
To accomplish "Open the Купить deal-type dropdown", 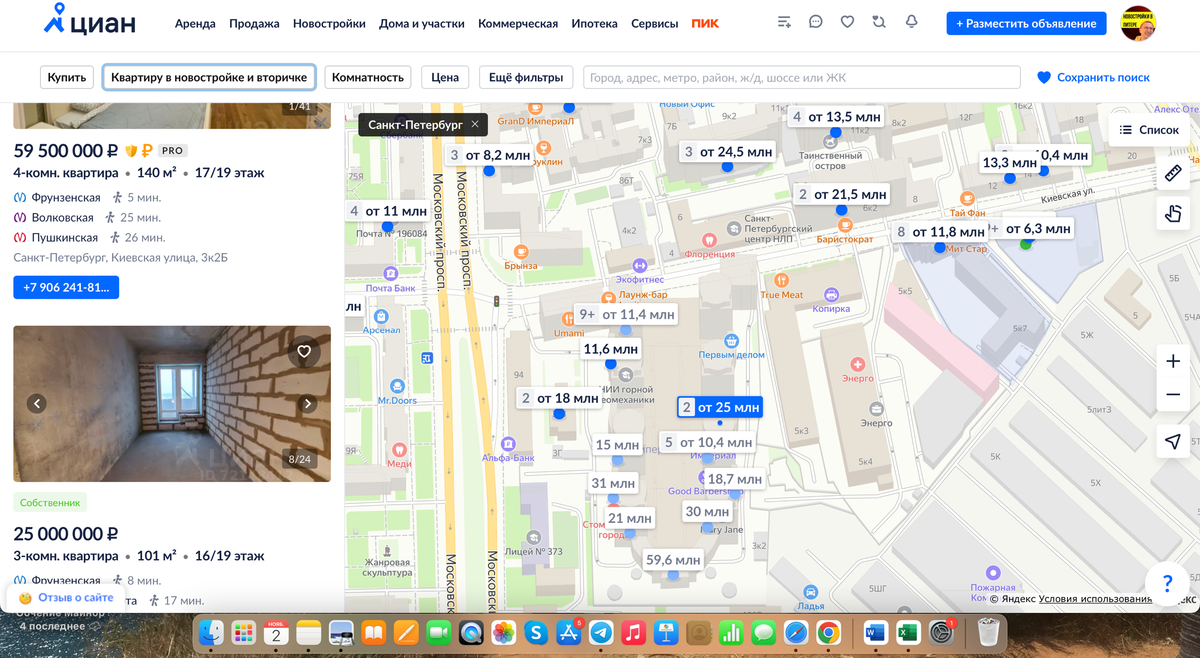I will [x=68, y=77].
